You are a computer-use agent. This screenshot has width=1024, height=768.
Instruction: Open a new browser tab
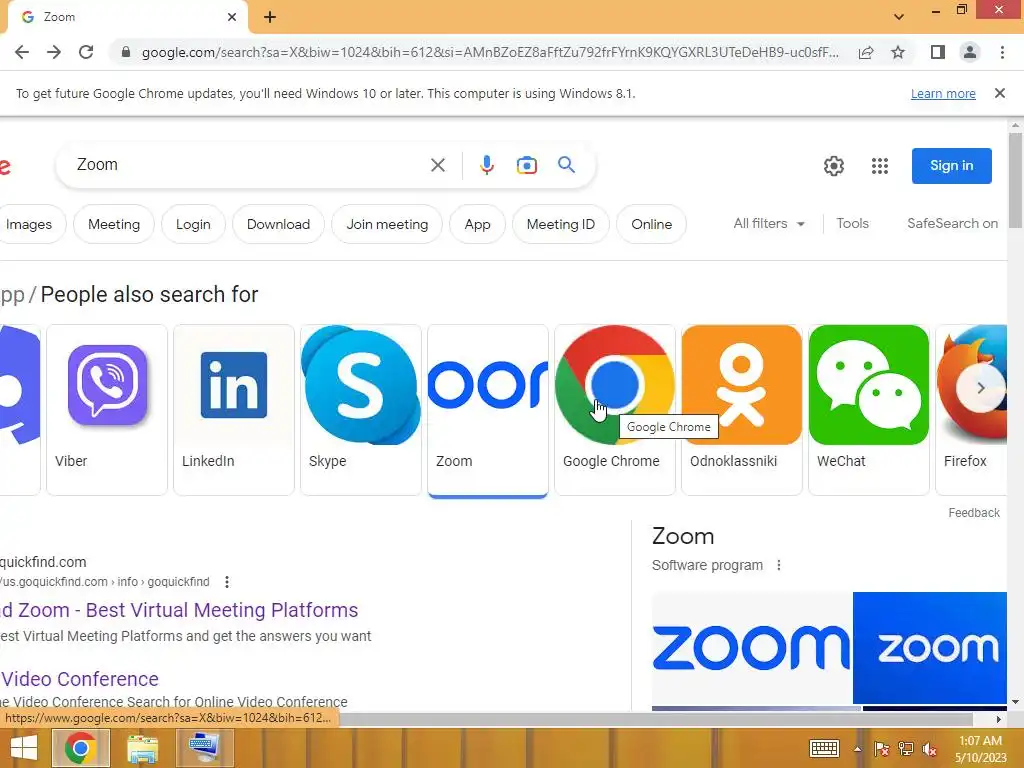(270, 17)
